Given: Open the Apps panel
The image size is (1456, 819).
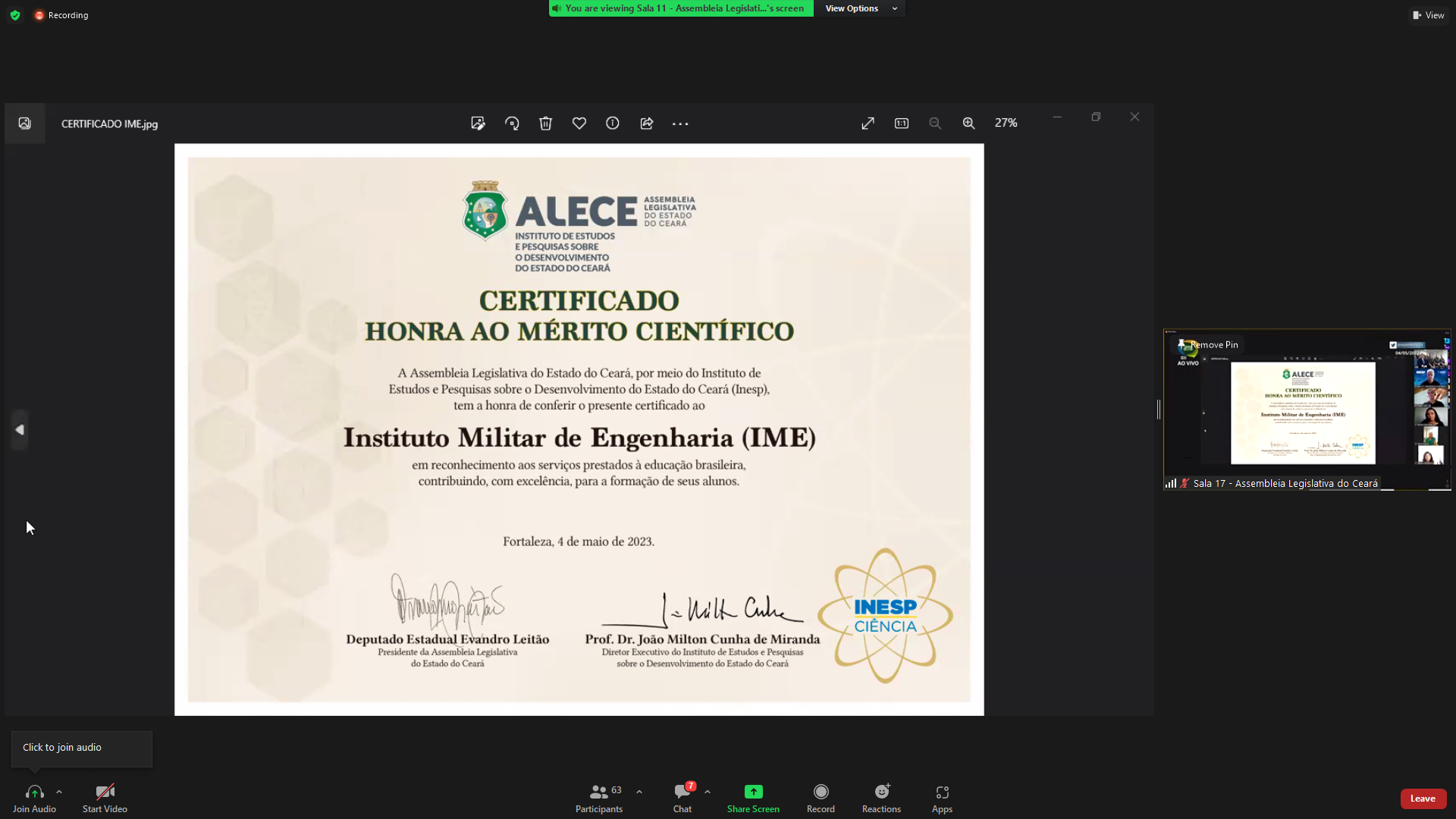Looking at the screenshot, I should (942, 792).
